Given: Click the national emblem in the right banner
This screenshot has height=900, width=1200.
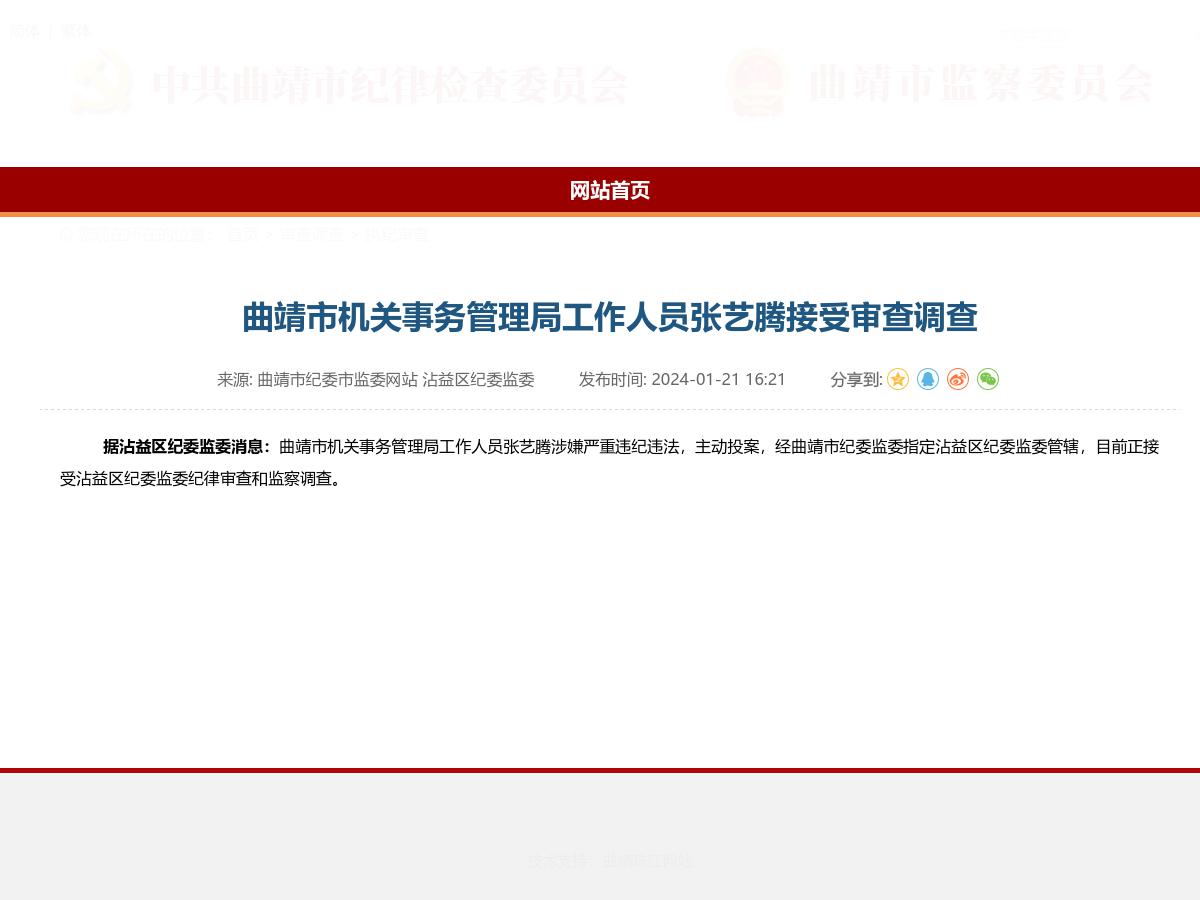Looking at the screenshot, I should coord(757,85).
